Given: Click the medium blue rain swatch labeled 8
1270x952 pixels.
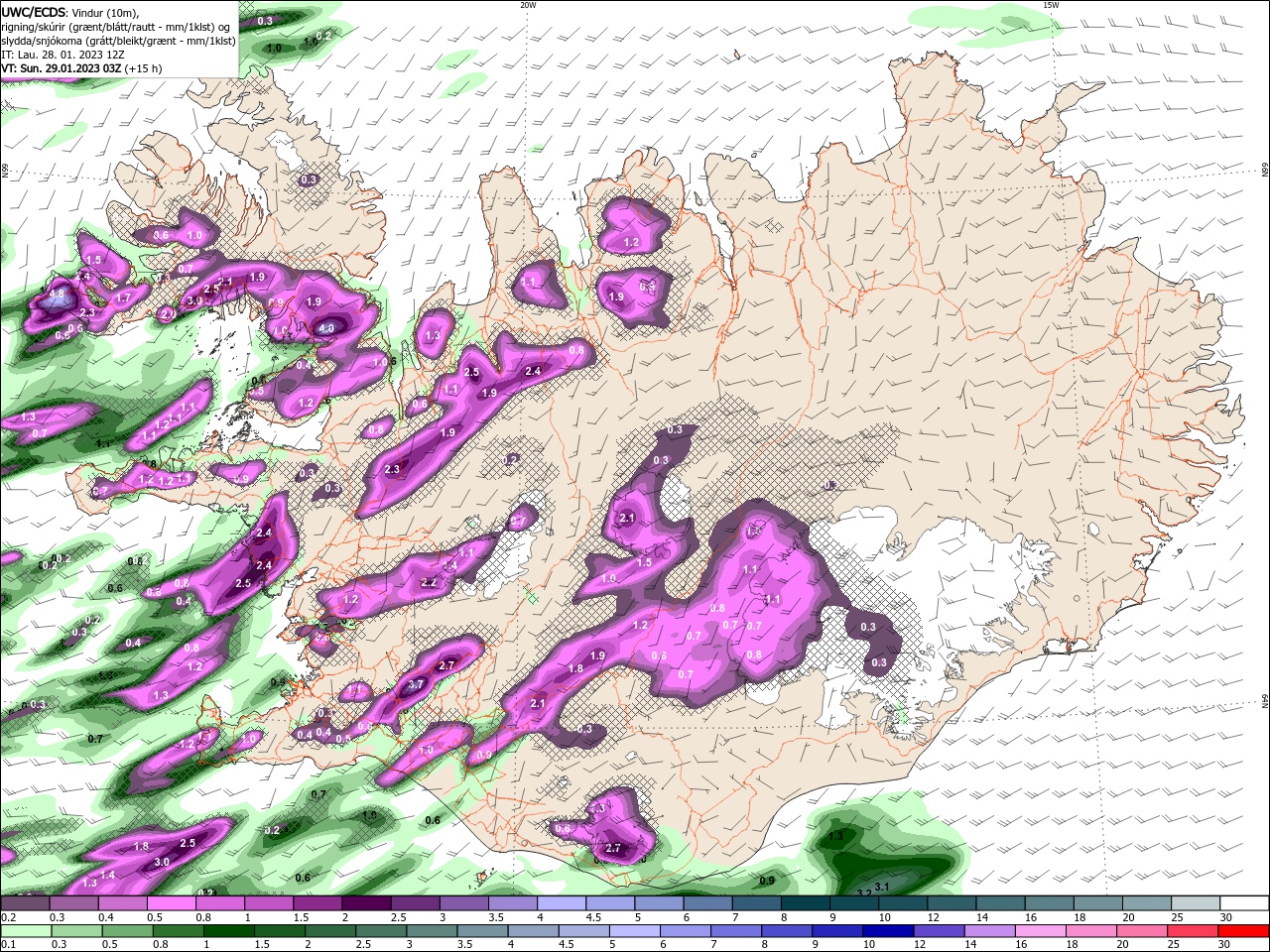Looking at the screenshot, I should 788,931.
